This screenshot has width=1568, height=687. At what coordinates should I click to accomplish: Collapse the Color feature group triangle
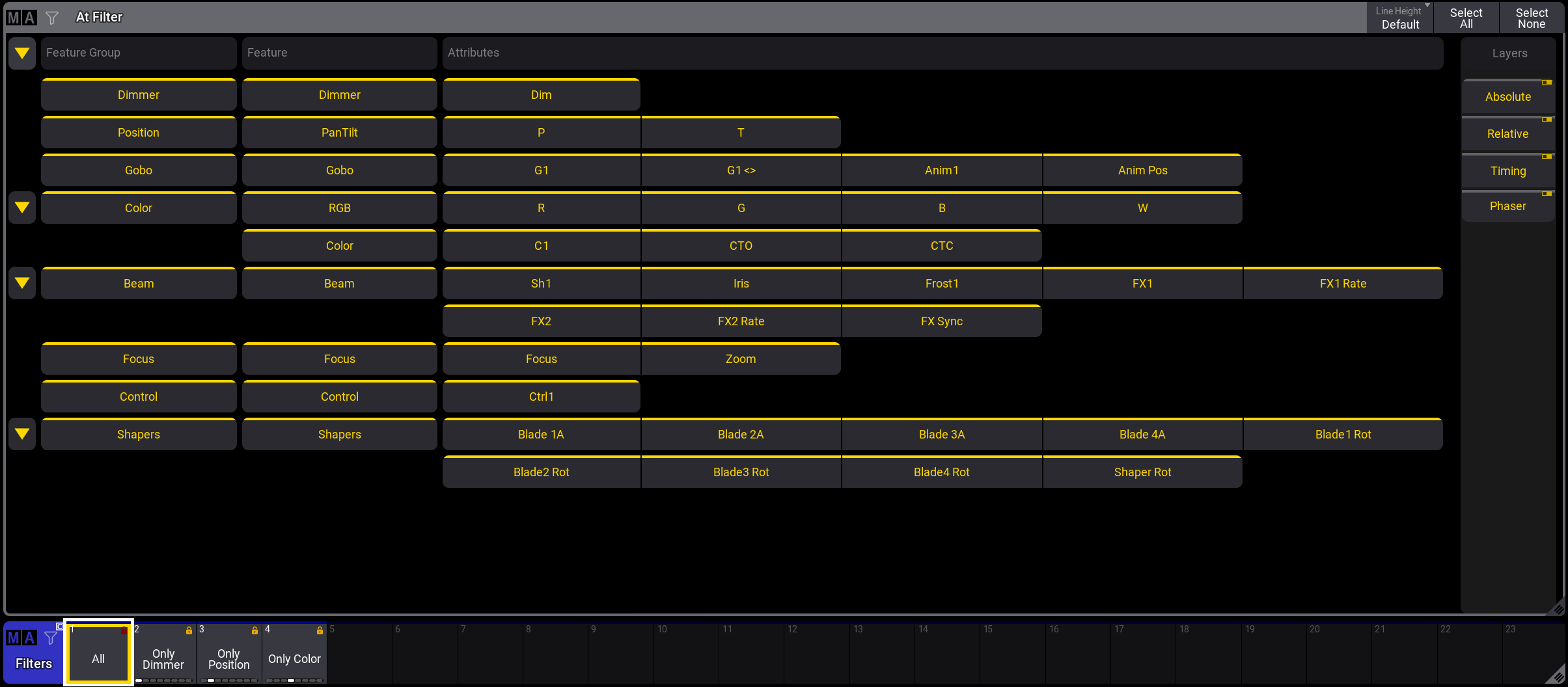click(21, 208)
